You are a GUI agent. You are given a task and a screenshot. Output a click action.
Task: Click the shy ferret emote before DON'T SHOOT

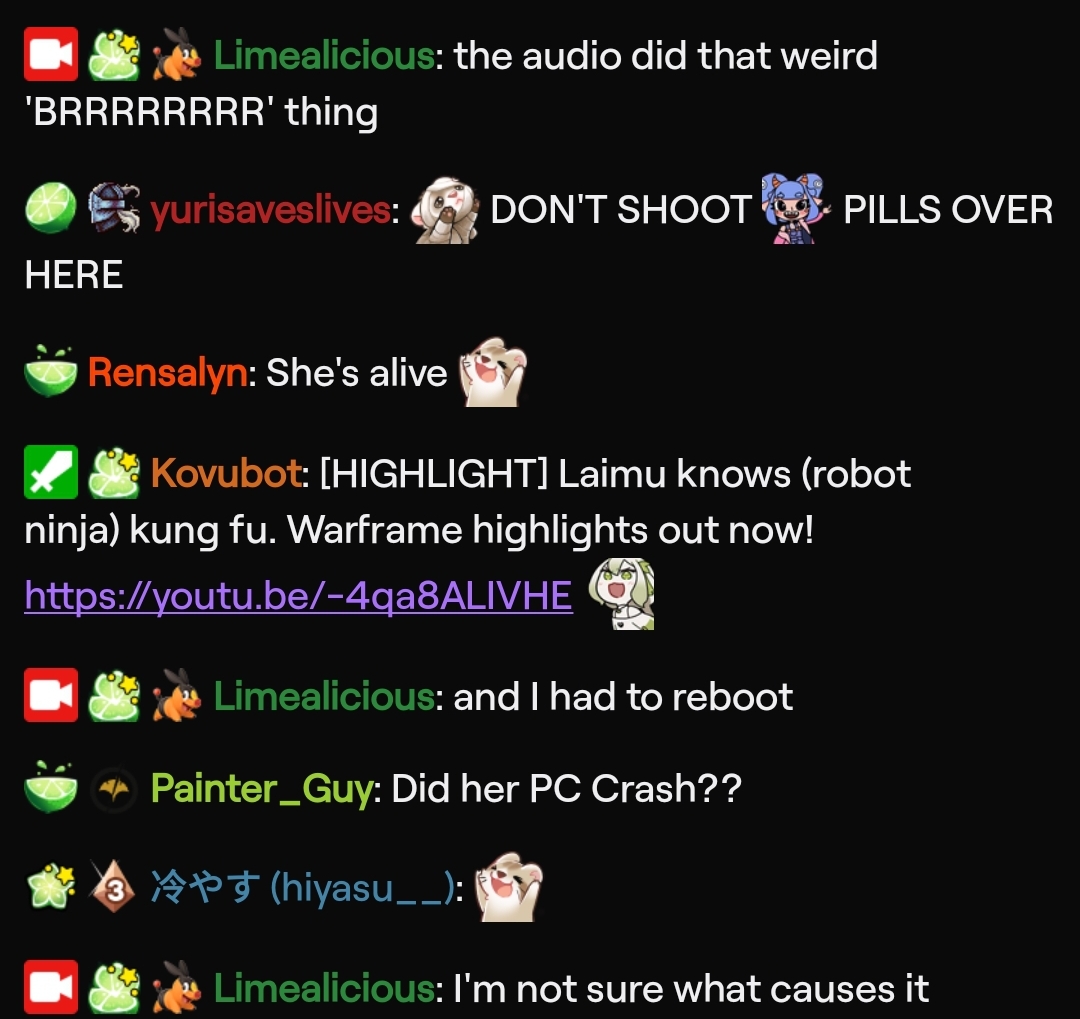[444, 209]
